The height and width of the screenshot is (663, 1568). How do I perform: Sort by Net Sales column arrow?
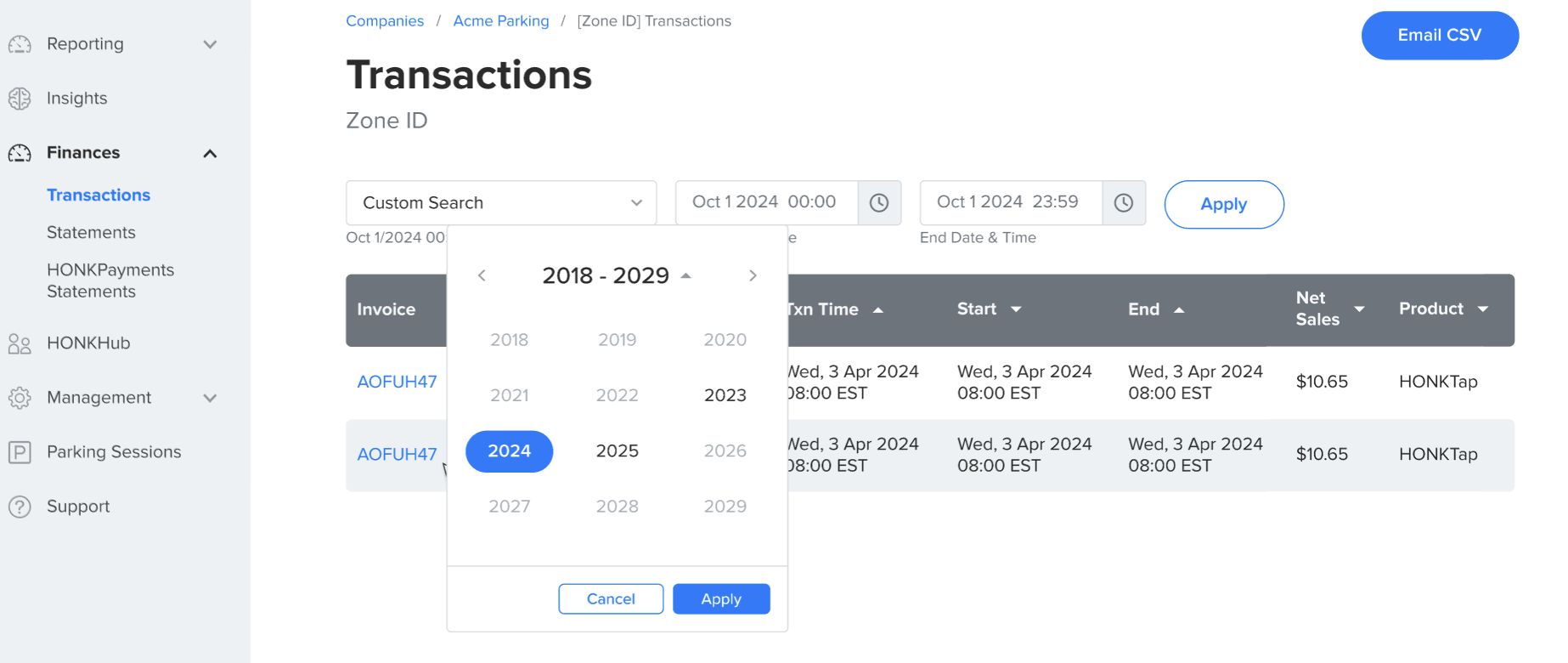pyautogui.click(x=1359, y=309)
